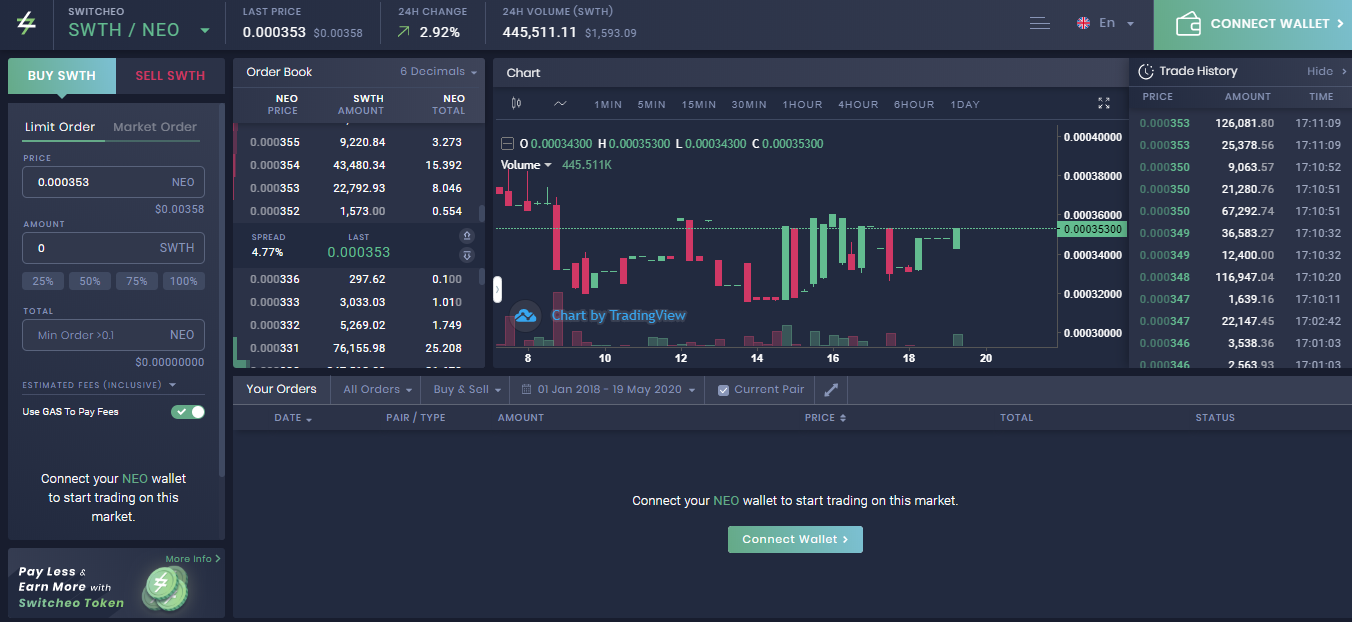
Task: Select ask price 0.000355 in order book
Action: tap(275, 142)
